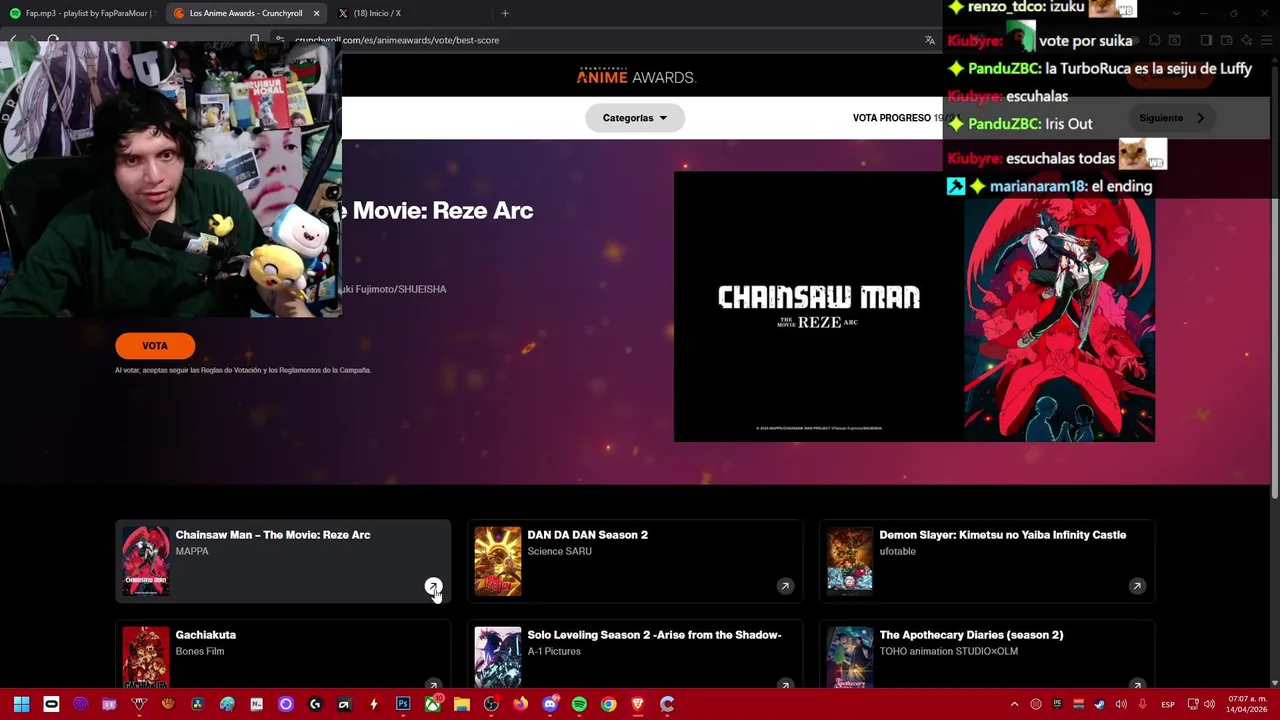Viewport: 1280px width, 720px height.
Task: Open the Twitch taskbar icon
Action: [109, 704]
